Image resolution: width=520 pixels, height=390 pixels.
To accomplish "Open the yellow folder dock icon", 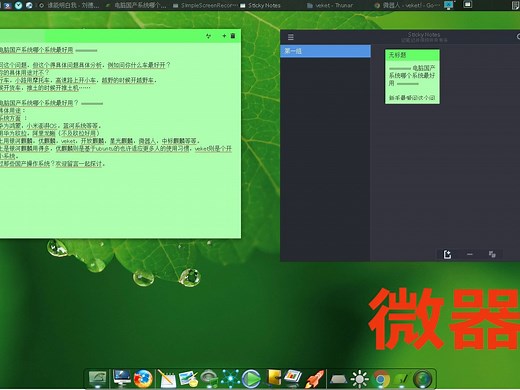I will pos(274,378).
